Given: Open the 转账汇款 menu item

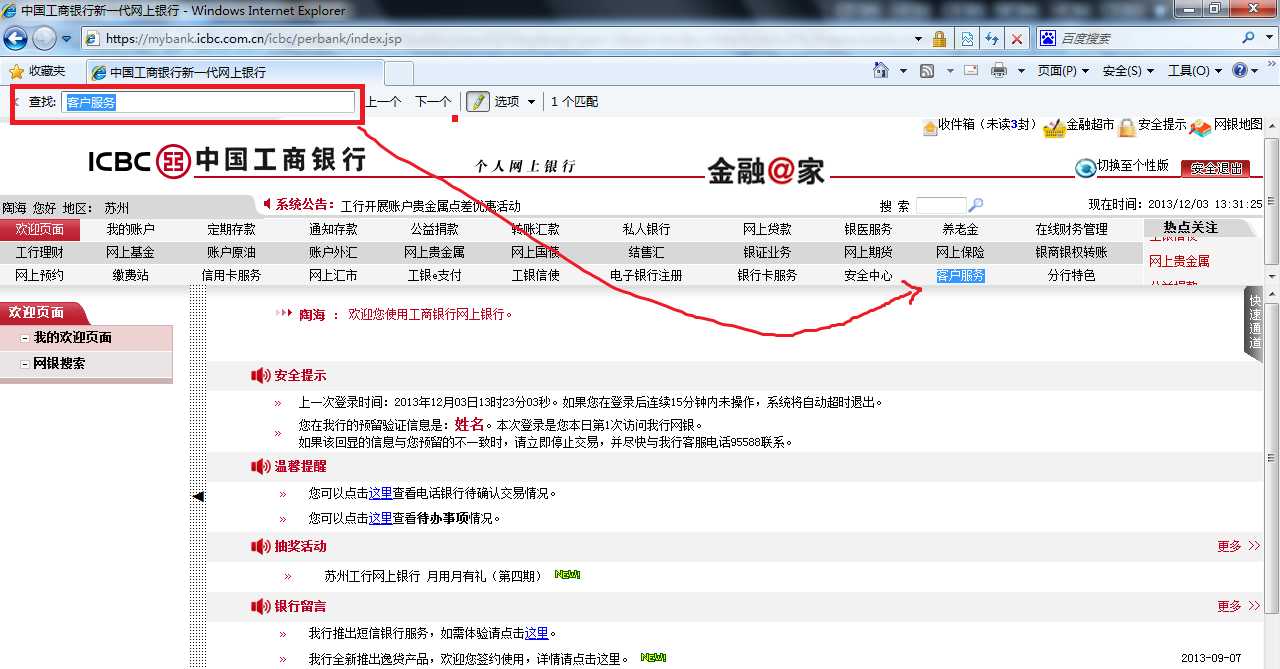Looking at the screenshot, I should click(535, 230).
